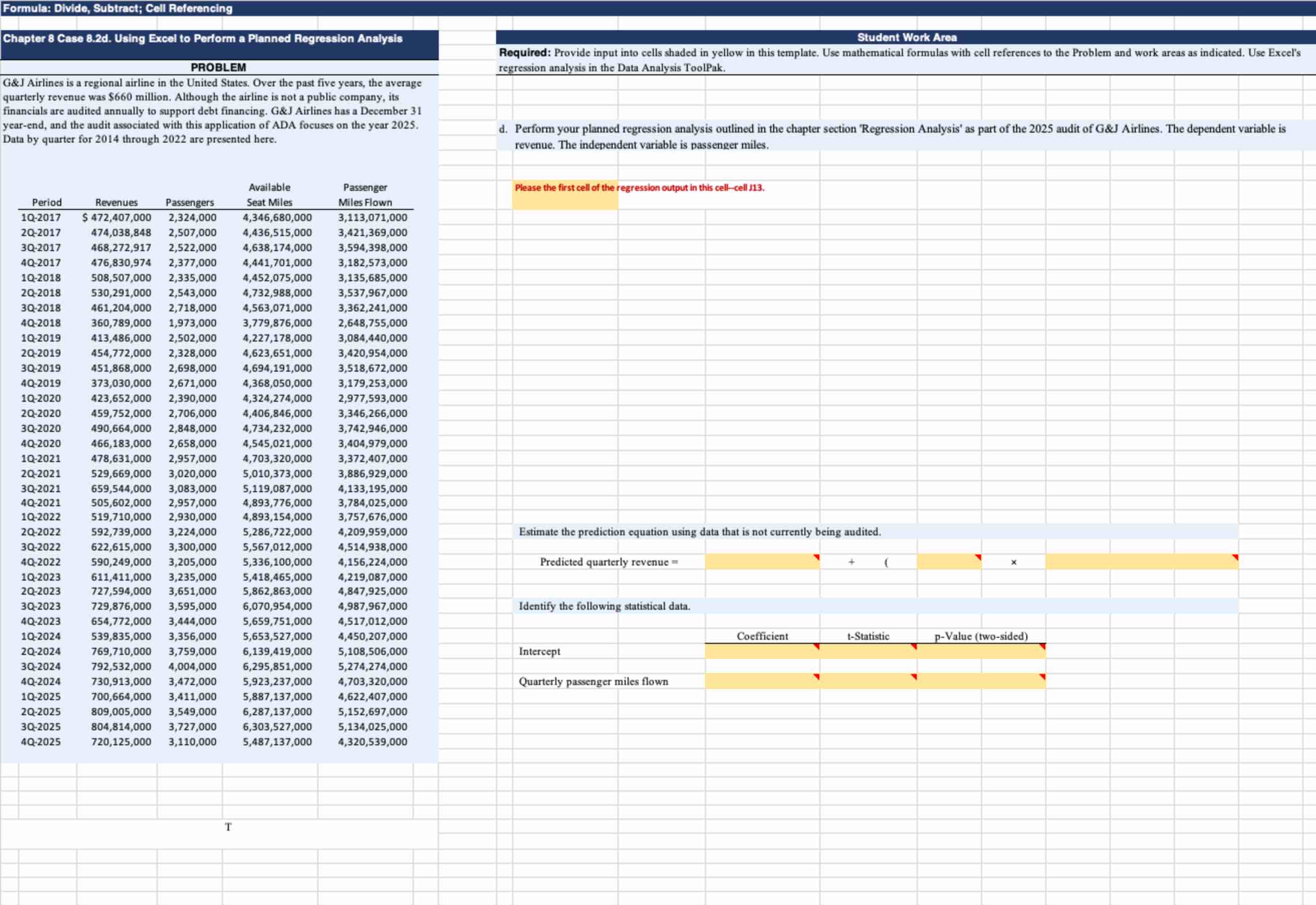This screenshot has height=905, width=1316.
Task: Click the 'Coefficient' column heading
Action: coord(762,636)
